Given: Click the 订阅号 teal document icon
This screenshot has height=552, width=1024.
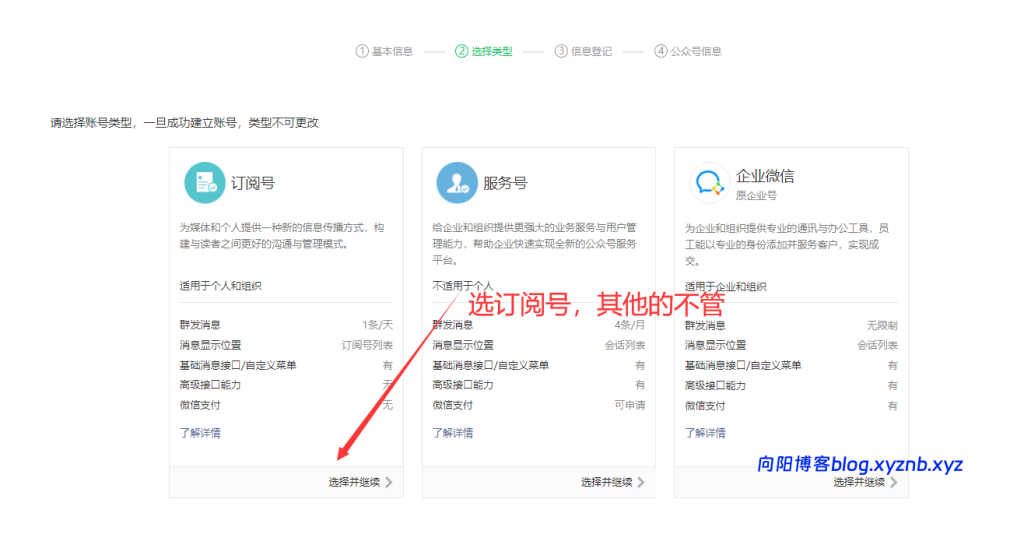Looking at the screenshot, I should pos(204,183).
